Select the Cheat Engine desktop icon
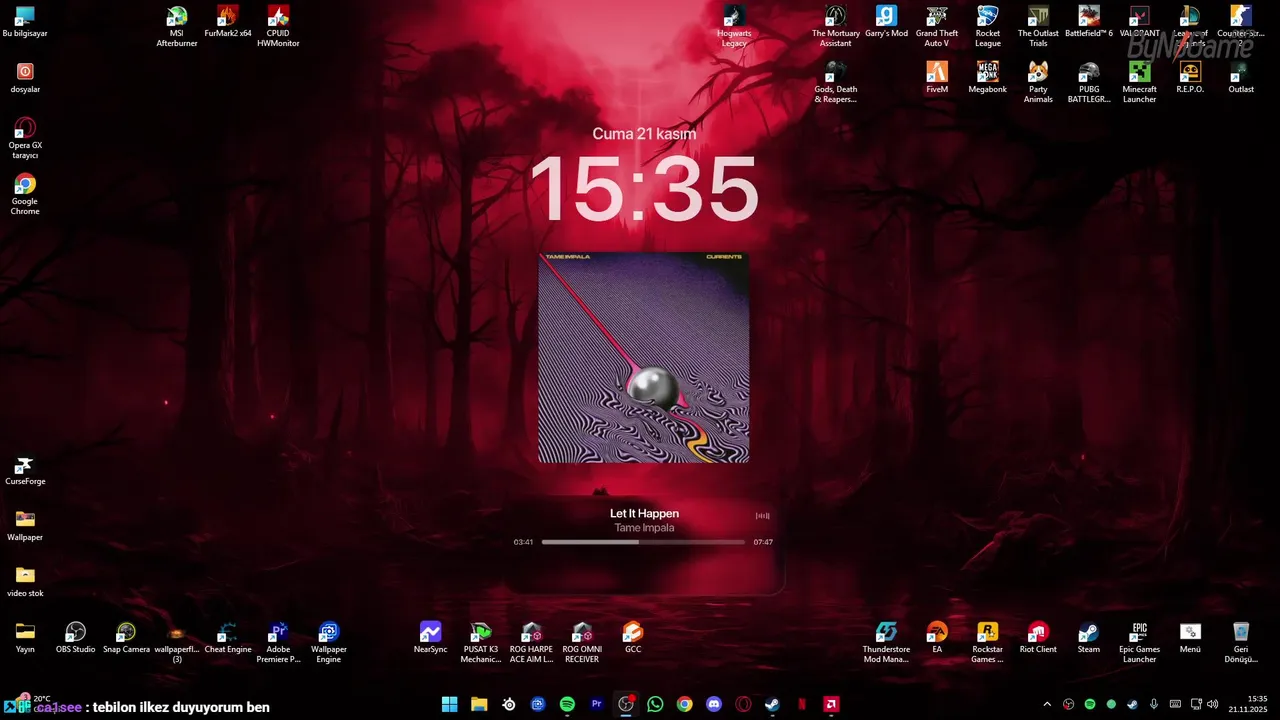This screenshot has height=720, width=1280. click(x=228, y=638)
